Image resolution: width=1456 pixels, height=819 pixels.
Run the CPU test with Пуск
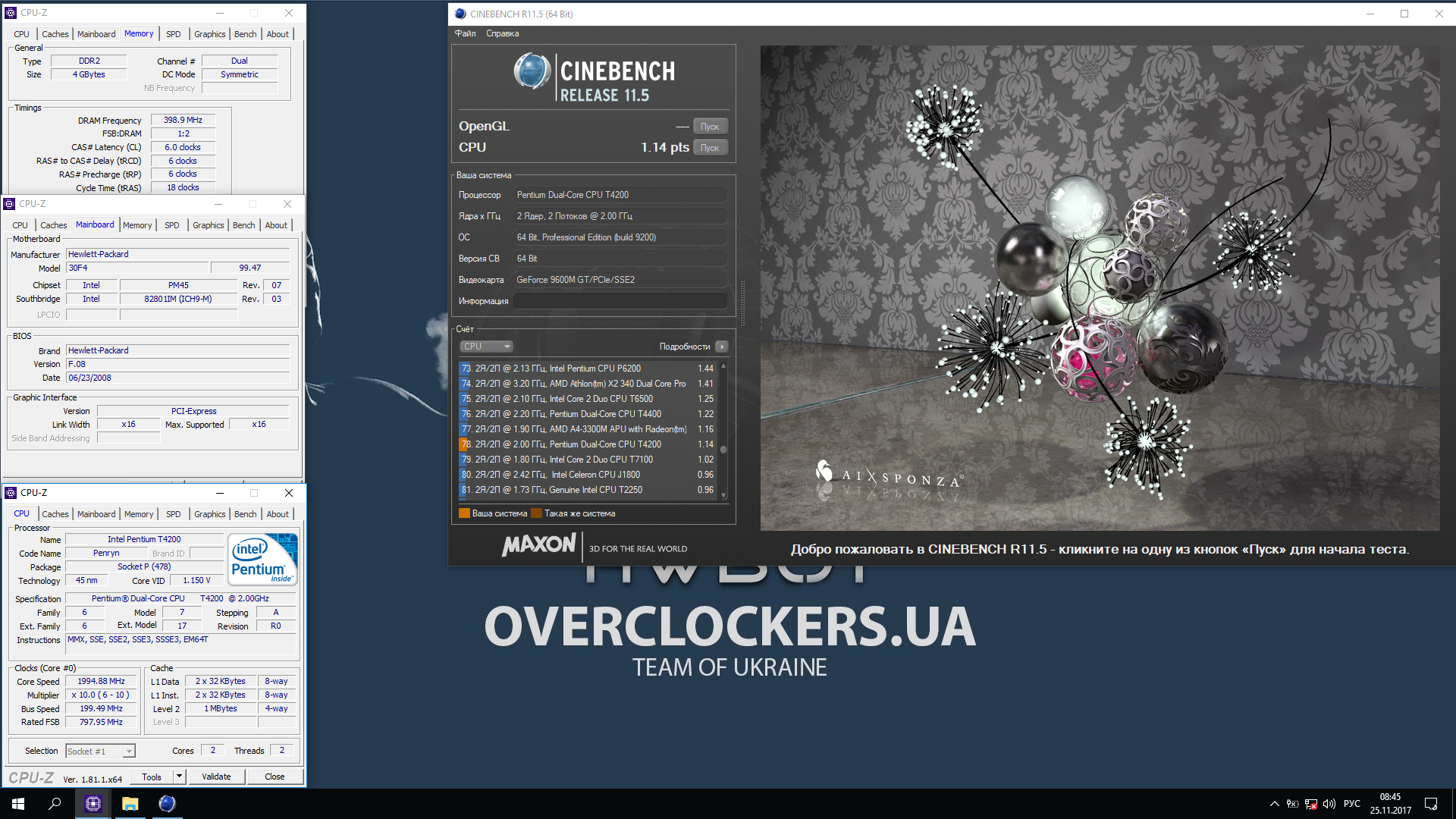pos(710,148)
